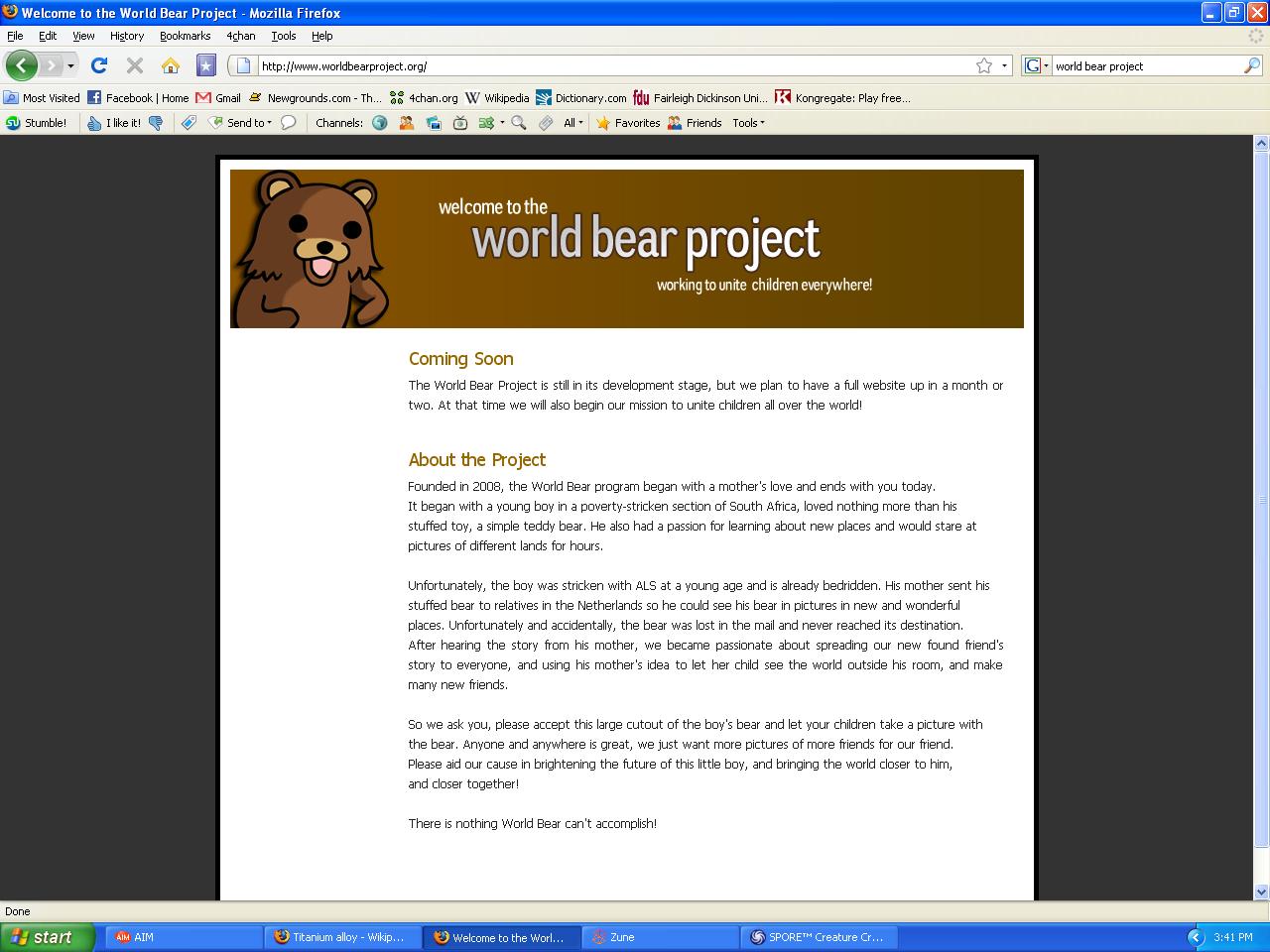The height and width of the screenshot is (952, 1270).
Task: Open the Wikipedia bookmark
Action: coord(497,98)
